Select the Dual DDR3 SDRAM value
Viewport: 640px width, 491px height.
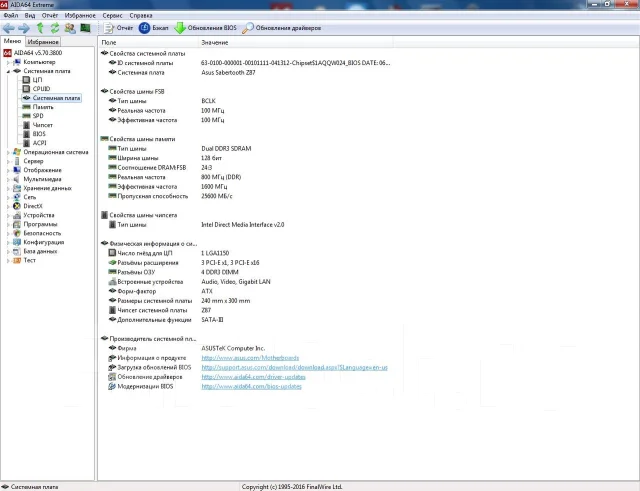click(x=226, y=149)
